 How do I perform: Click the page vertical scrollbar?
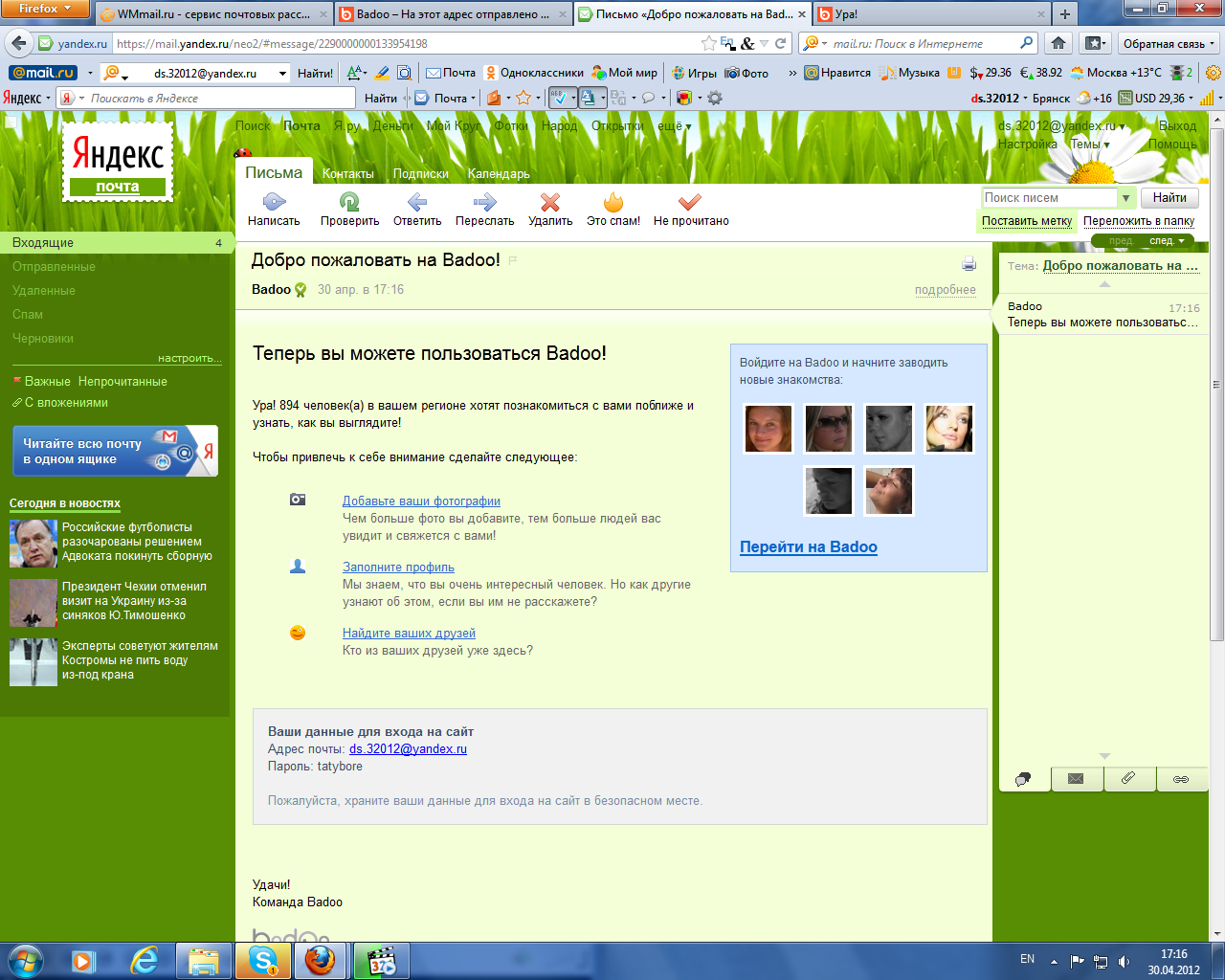pos(1216,383)
